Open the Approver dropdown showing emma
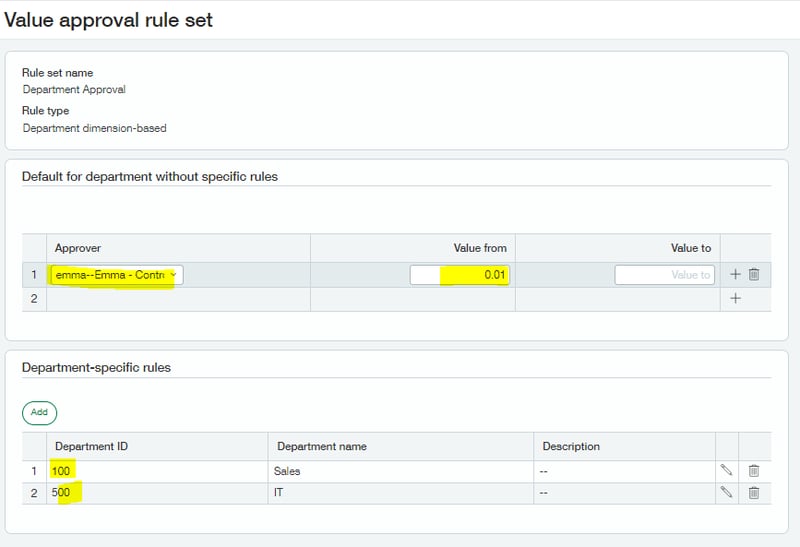 [116, 275]
